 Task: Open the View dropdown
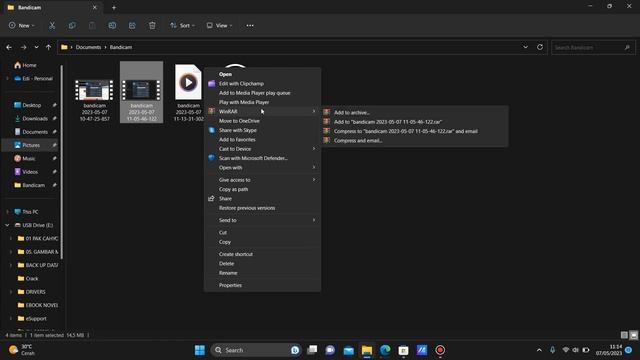tap(219, 25)
